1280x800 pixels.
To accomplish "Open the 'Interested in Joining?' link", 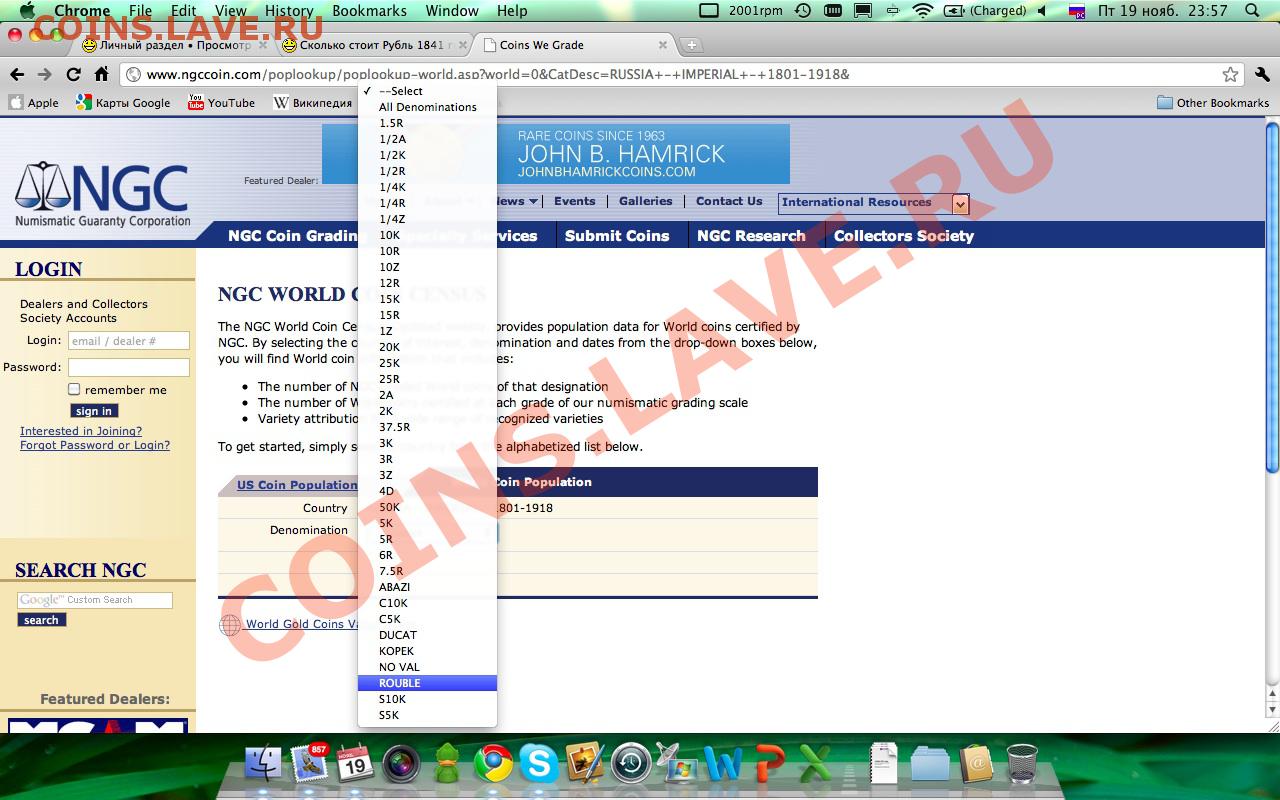I will (x=79, y=431).
